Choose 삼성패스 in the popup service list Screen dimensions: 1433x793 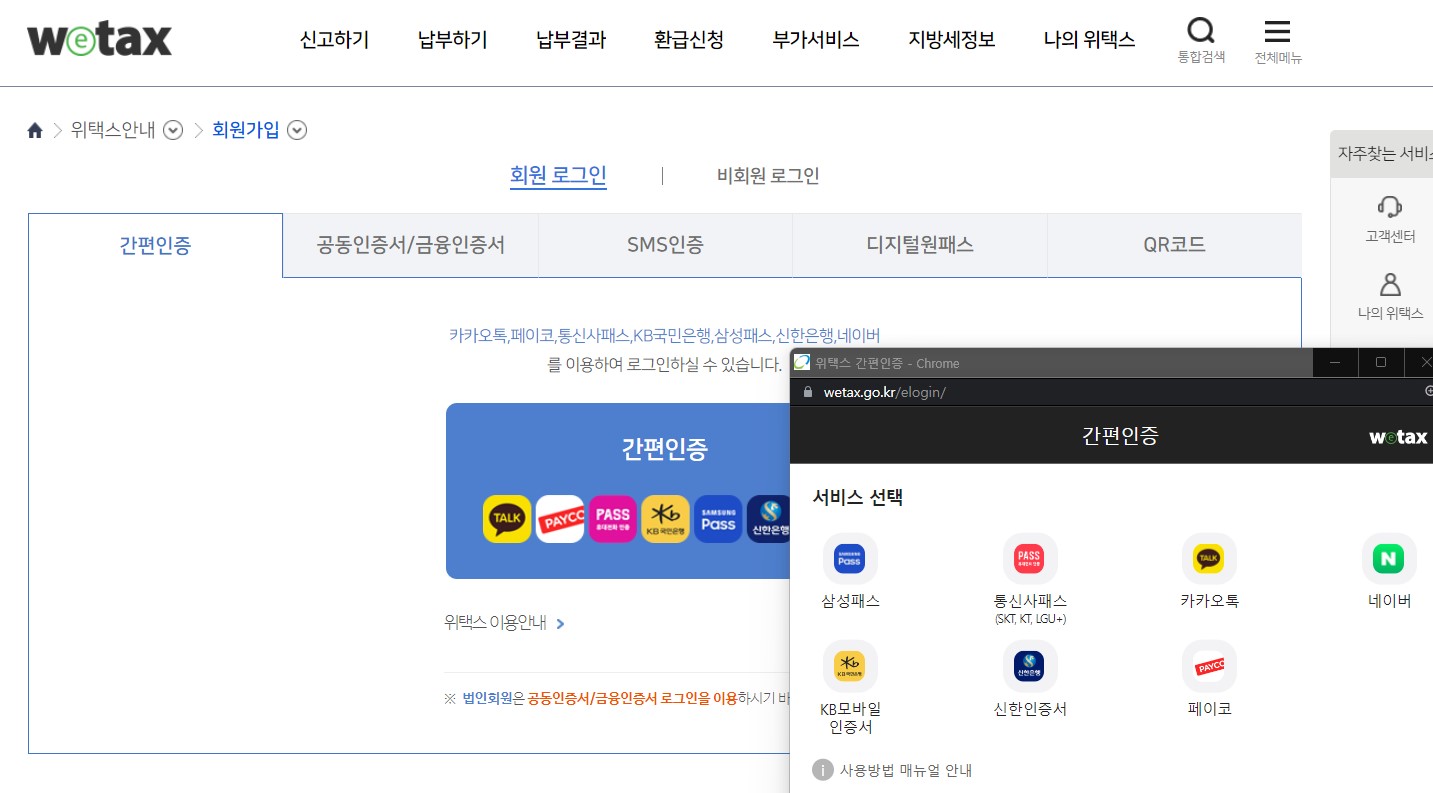[x=850, y=572]
